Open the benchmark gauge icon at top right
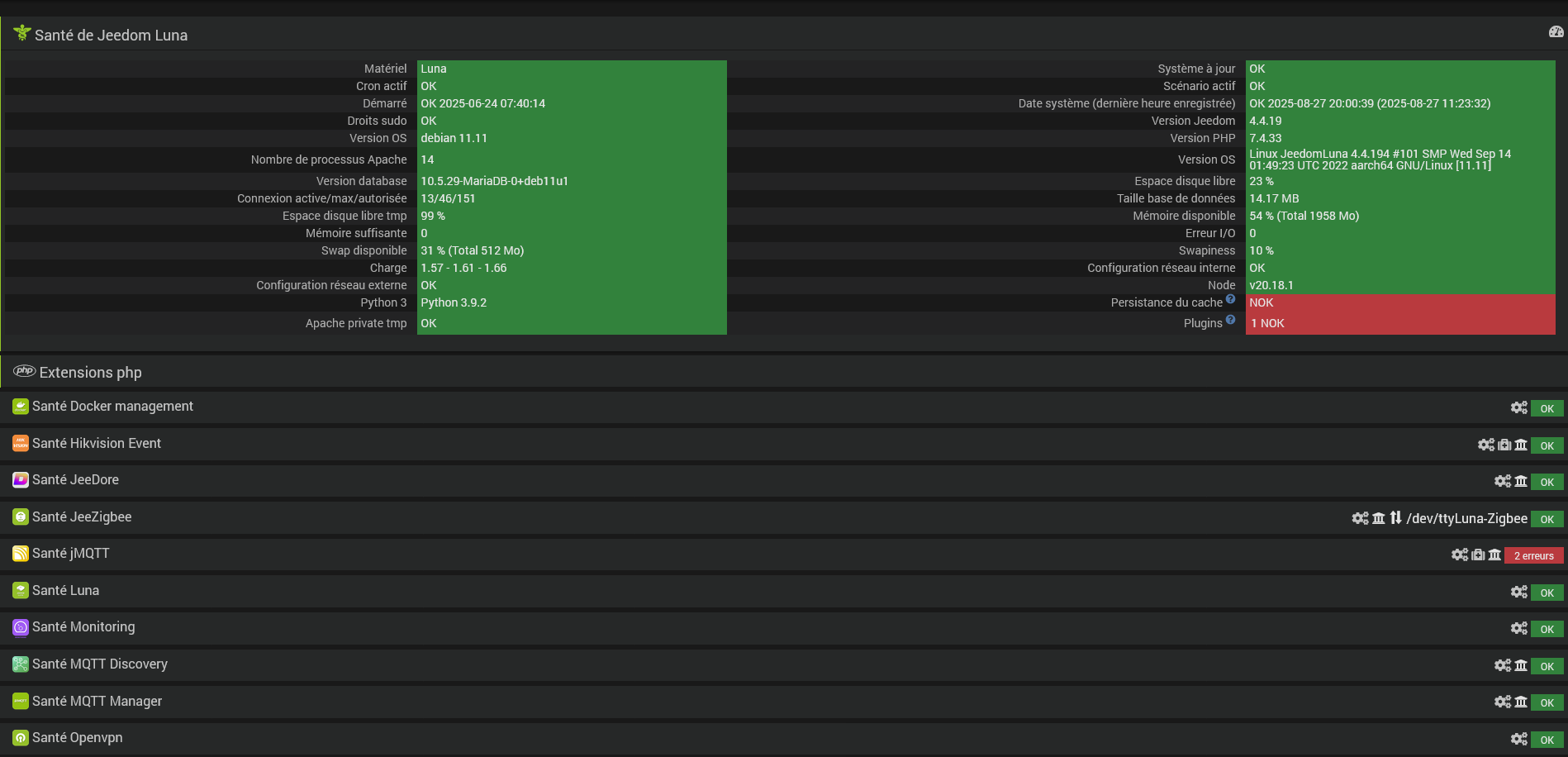 pos(1556,32)
